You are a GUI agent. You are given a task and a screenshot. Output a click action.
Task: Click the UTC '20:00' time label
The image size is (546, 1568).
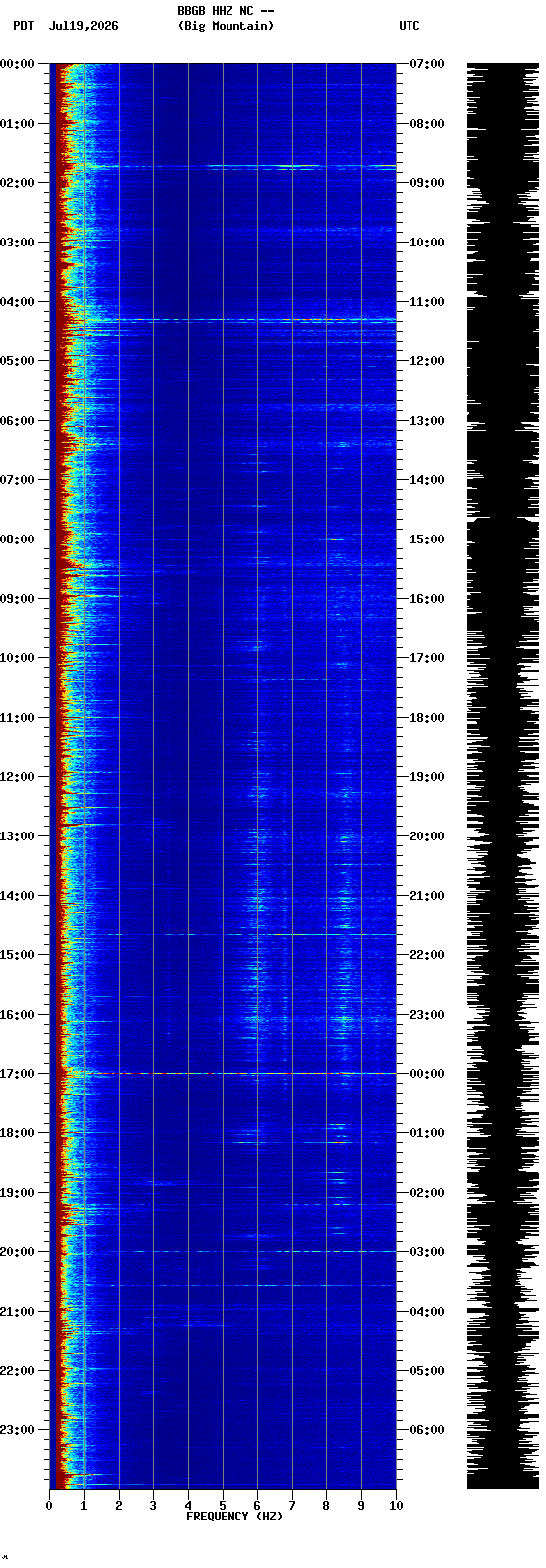(427, 836)
